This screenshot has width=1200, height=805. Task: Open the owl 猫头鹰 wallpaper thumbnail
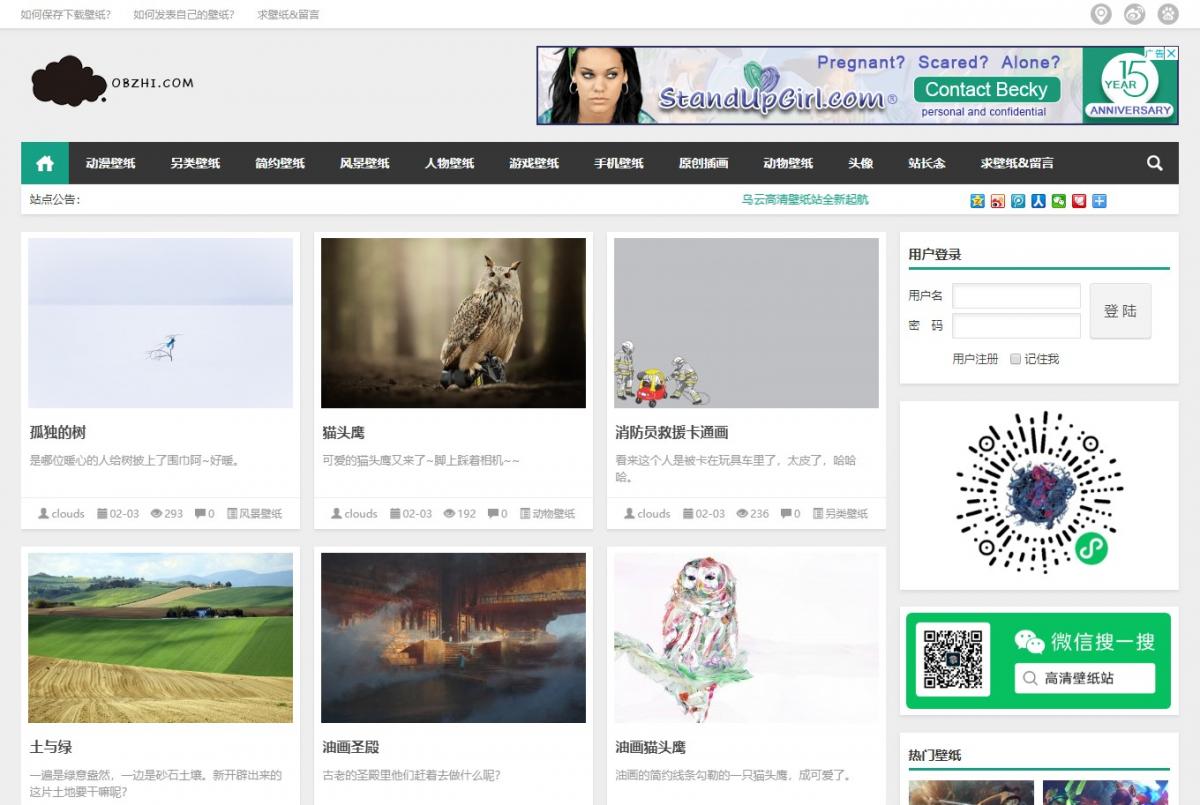[453, 323]
